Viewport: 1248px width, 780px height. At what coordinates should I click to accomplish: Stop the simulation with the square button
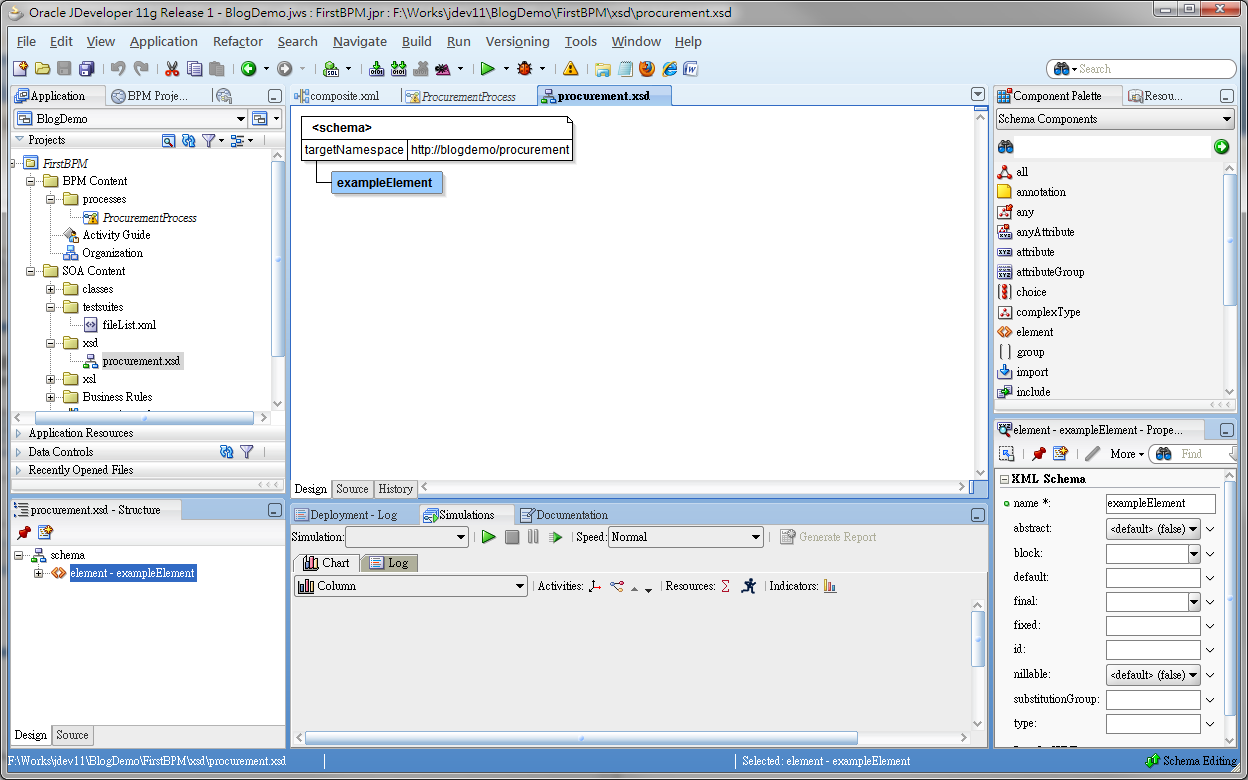[511, 537]
